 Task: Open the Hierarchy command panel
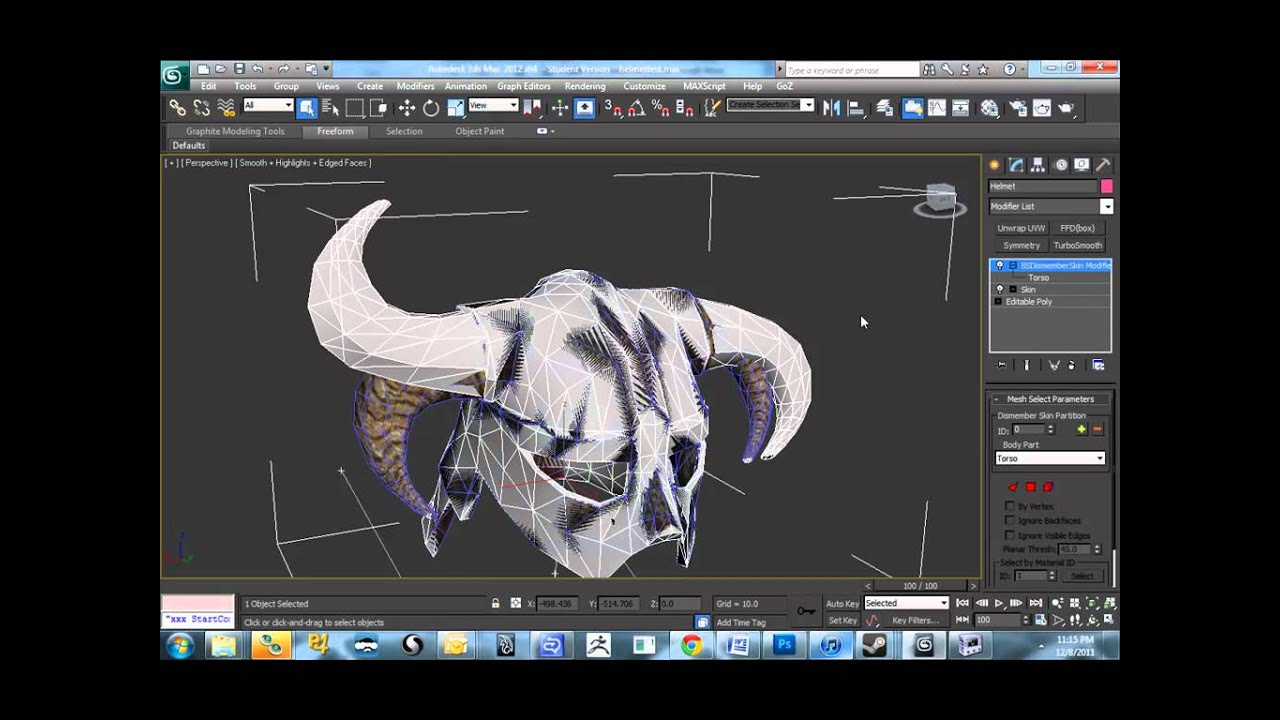click(x=1038, y=165)
